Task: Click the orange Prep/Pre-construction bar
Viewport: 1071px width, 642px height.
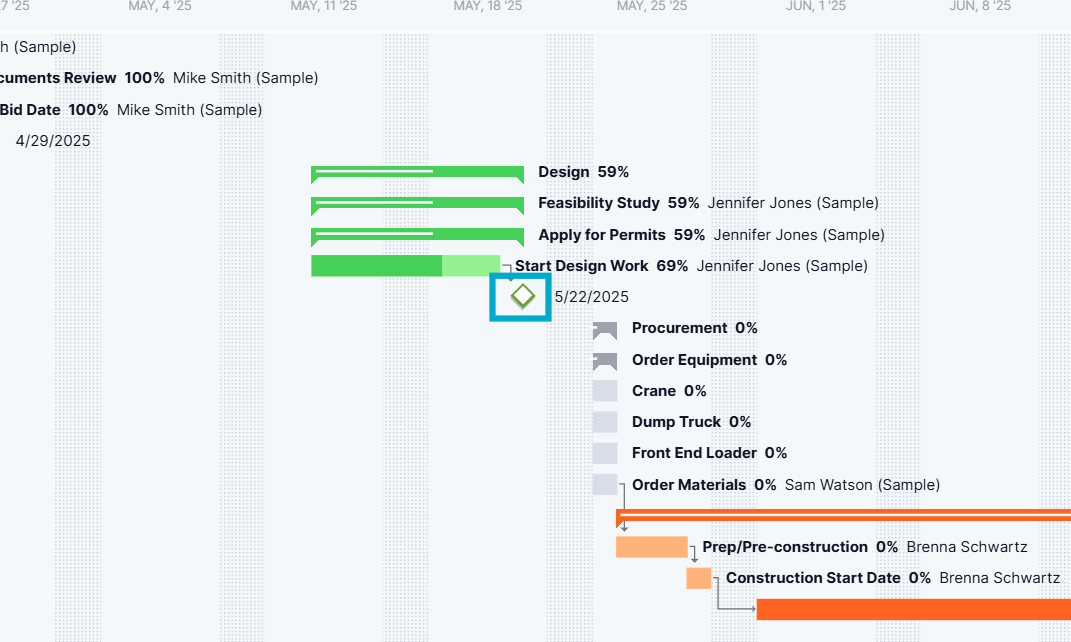Action: (650, 547)
